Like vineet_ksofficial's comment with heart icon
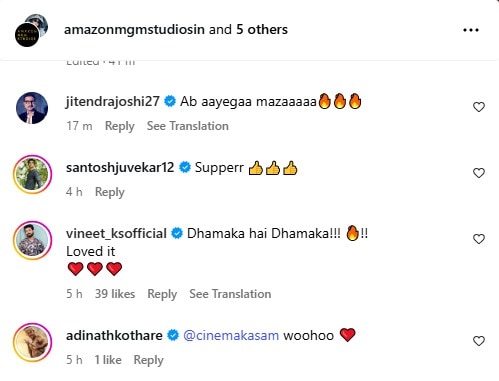Screen dimensions: 499x381 coord(479,239)
